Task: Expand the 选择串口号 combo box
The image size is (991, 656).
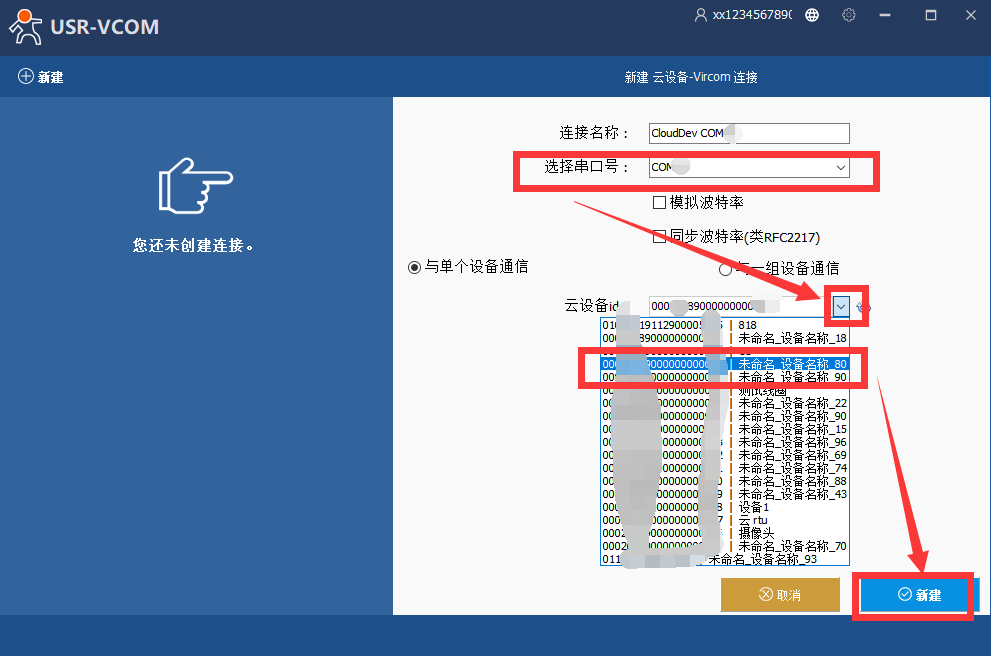Action: click(x=841, y=167)
